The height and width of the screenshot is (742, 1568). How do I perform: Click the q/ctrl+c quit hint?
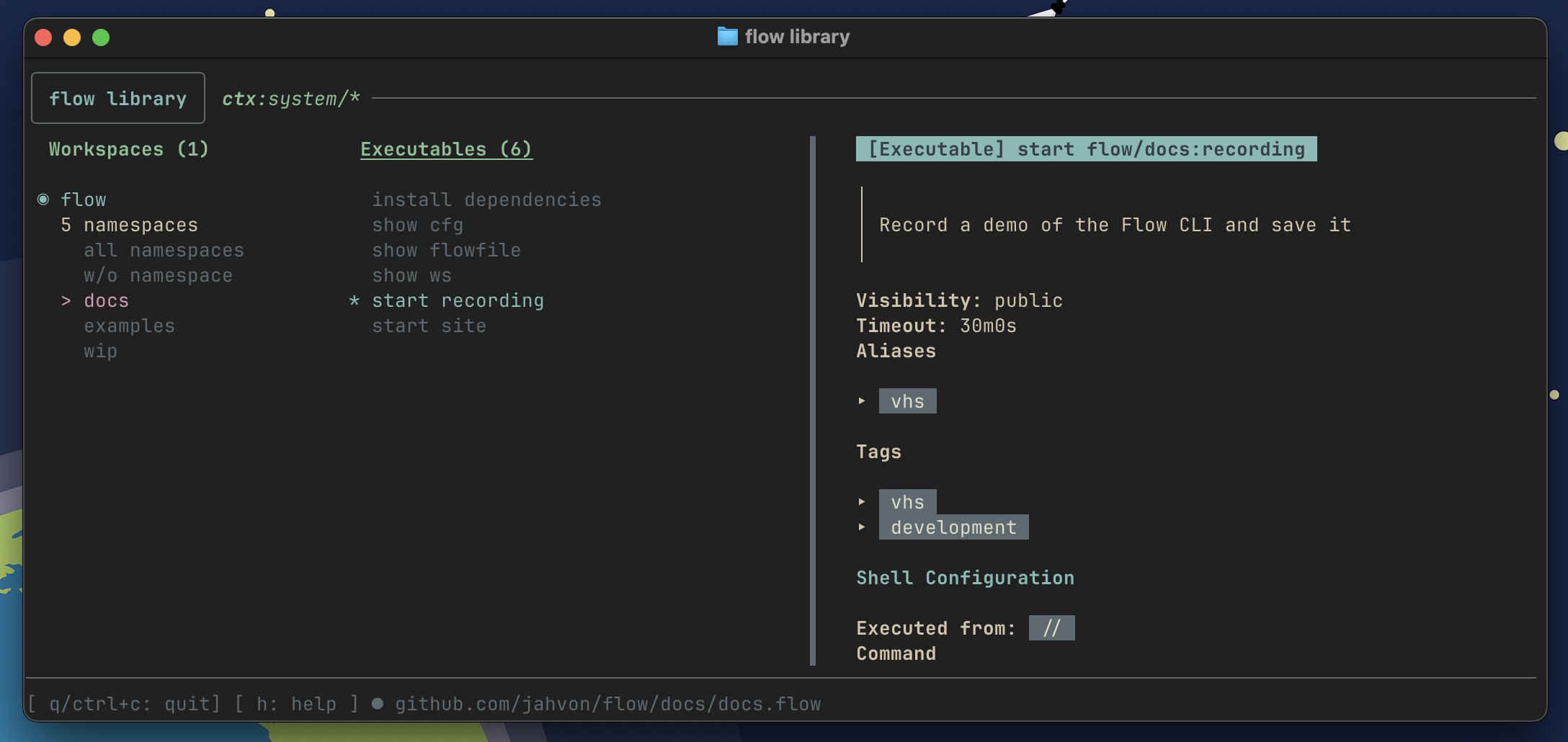tap(123, 704)
